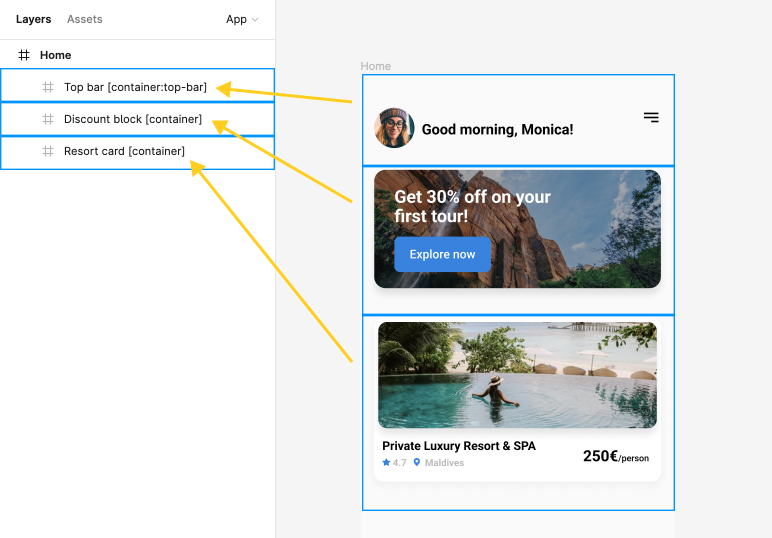The image size is (772, 538).
Task: Click the Home frame label on canvas
Action: 376,66
